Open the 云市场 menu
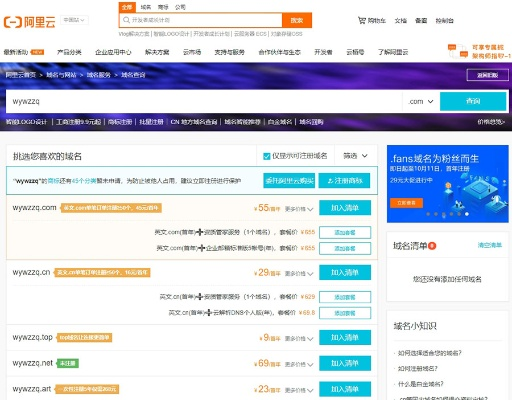The image size is (512, 400). click(x=192, y=52)
